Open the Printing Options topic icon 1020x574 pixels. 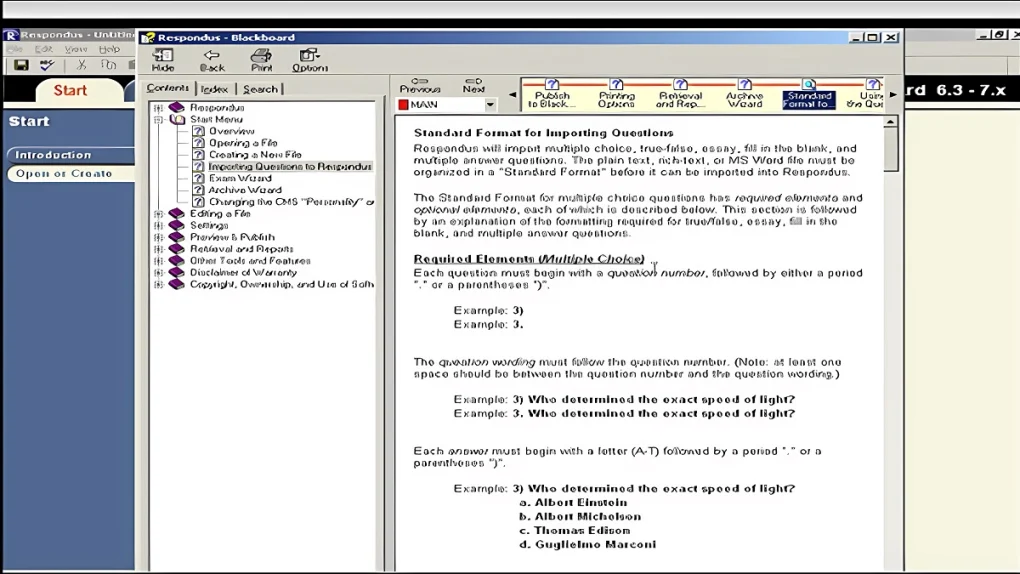[x=616, y=94]
